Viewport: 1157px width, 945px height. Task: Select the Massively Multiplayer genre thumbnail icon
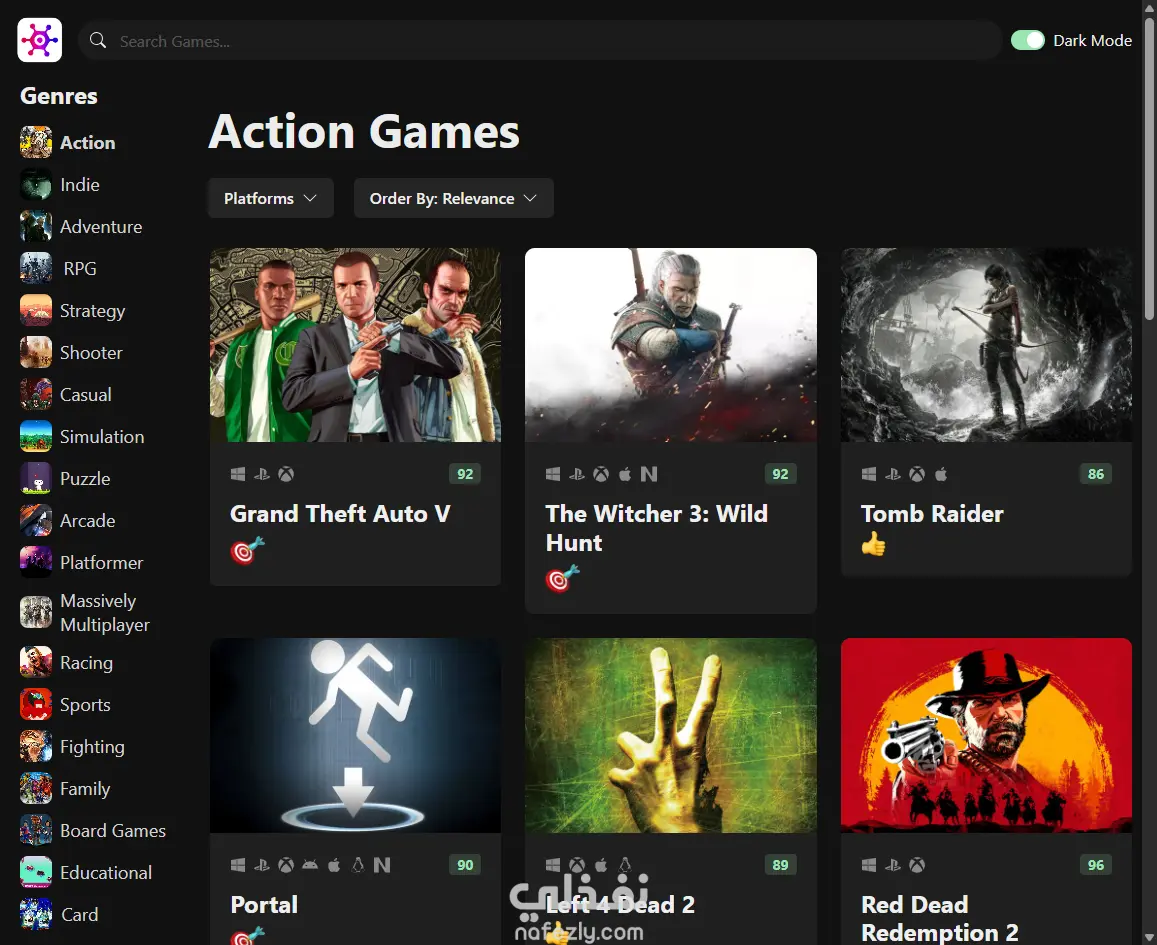click(x=35, y=612)
